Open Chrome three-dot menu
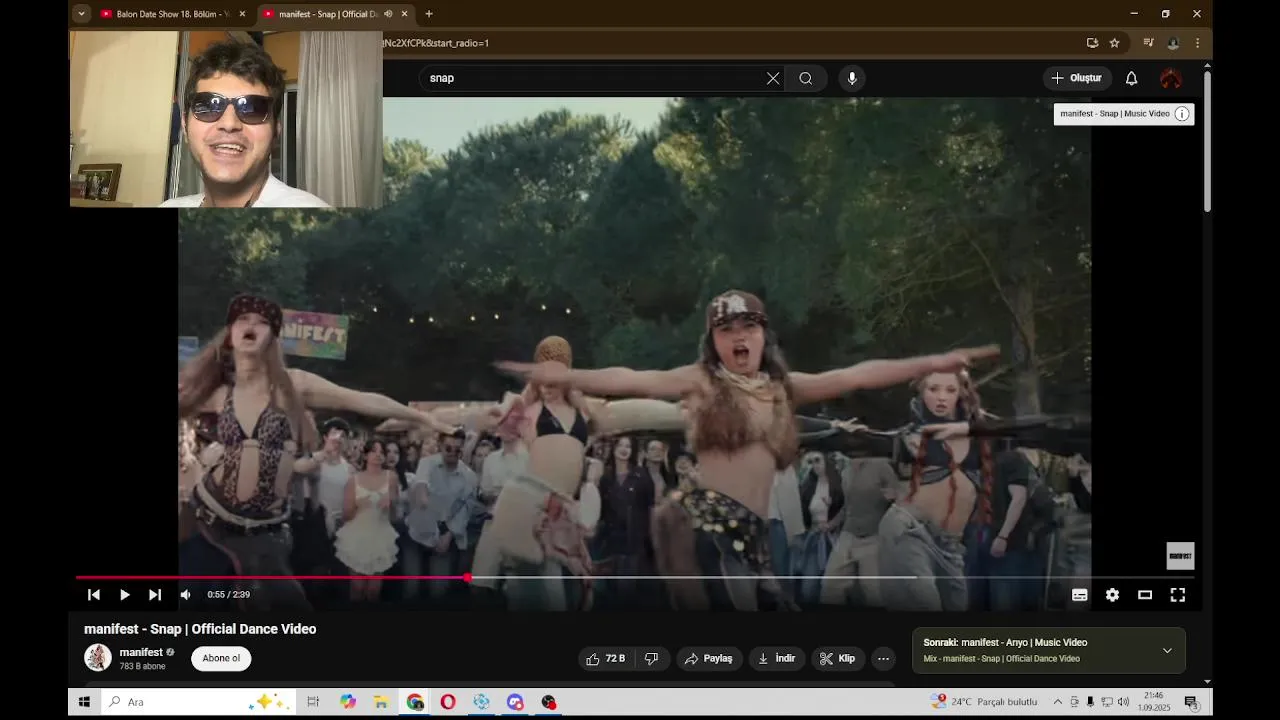 [x=1197, y=43]
